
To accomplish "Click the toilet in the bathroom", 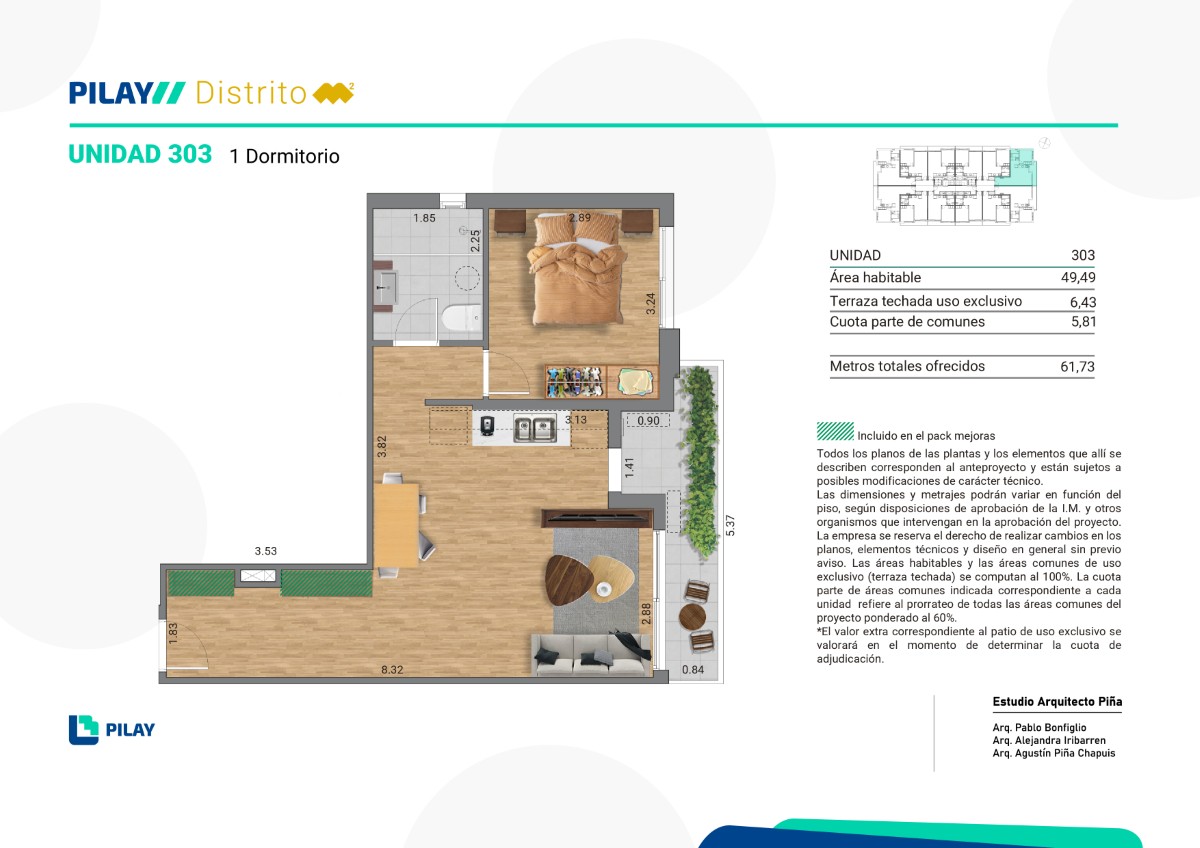I will point(462,318).
